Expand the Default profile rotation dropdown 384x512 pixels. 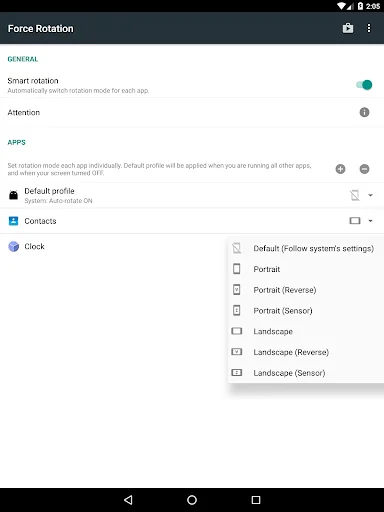[370, 195]
